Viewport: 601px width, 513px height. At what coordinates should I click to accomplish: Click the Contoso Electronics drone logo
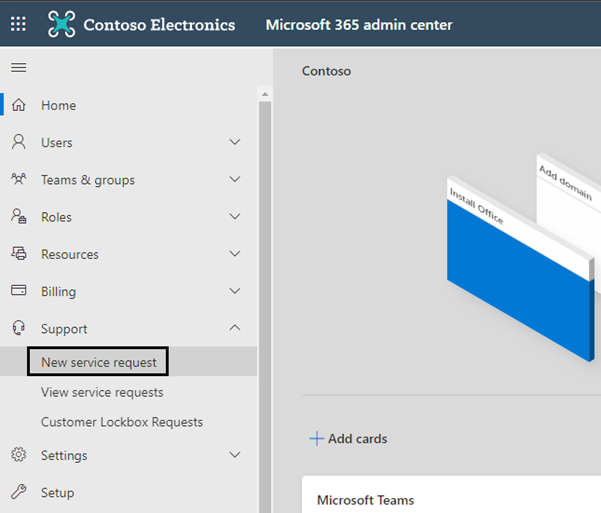click(x=61, y=24)
